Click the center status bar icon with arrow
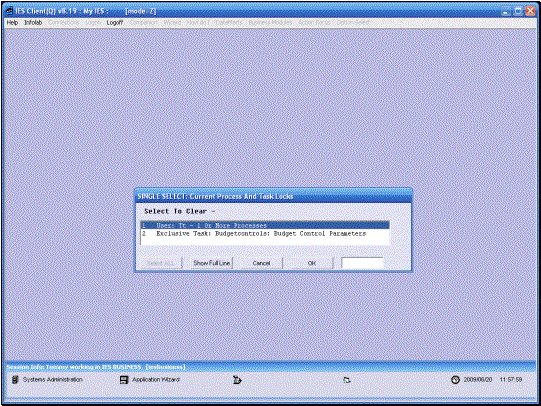This screenshot has height=406, width=541. click(237, 380)
